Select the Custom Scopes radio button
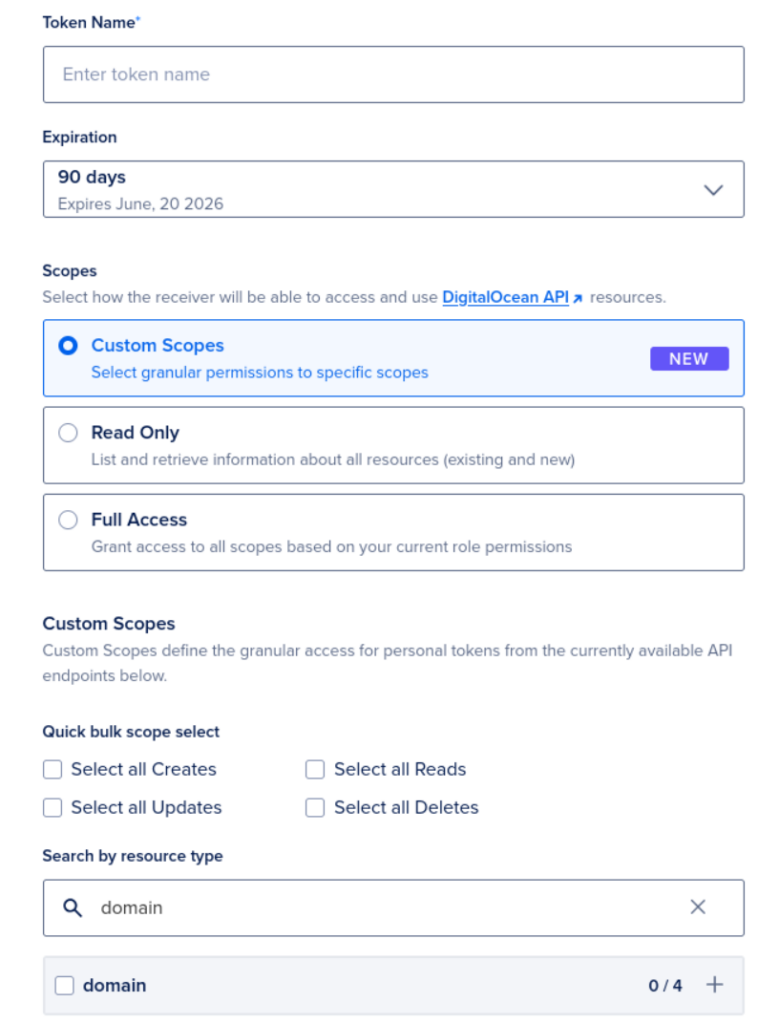The image size is (779, 1024). point(68,346)
